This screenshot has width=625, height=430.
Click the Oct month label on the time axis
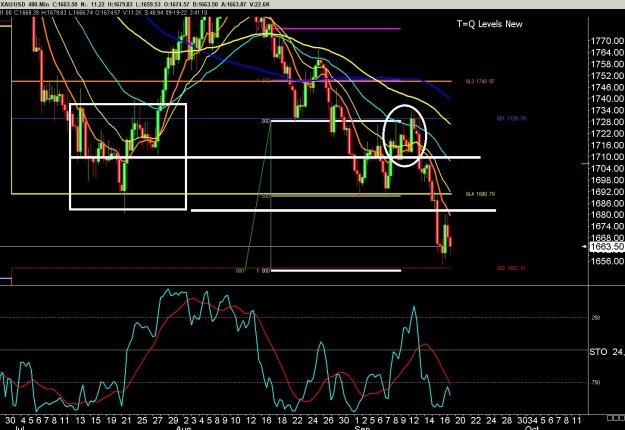click(x=532, y=428)
